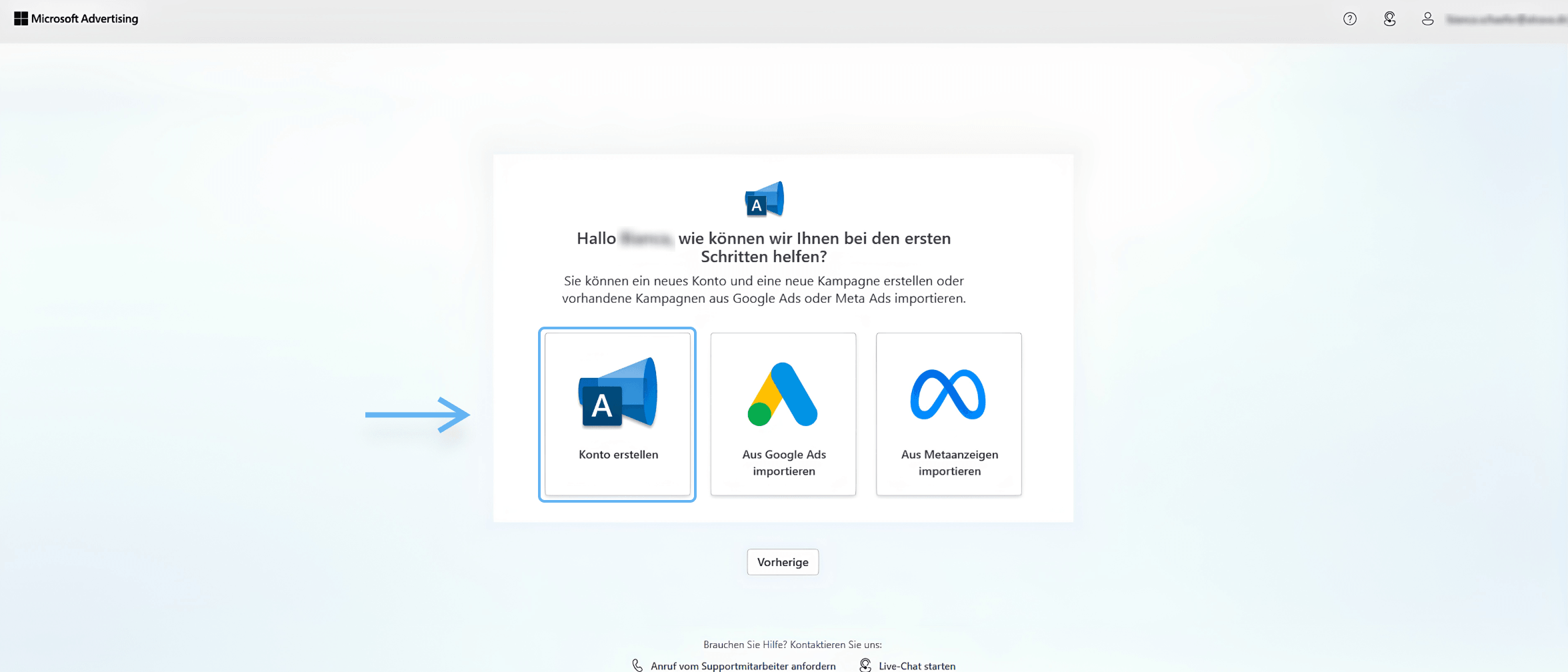Go back with the Vorherige button
Viewport: 1568px width, 672px height.
click(x=783, y=562)
